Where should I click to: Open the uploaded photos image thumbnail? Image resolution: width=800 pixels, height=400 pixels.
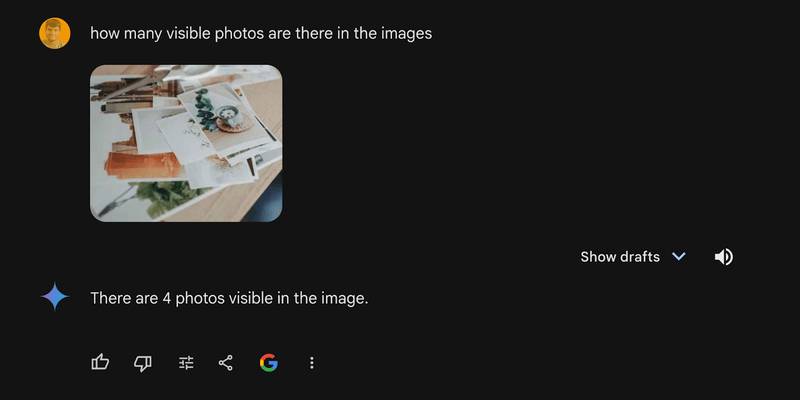click(x=186, y=143)
